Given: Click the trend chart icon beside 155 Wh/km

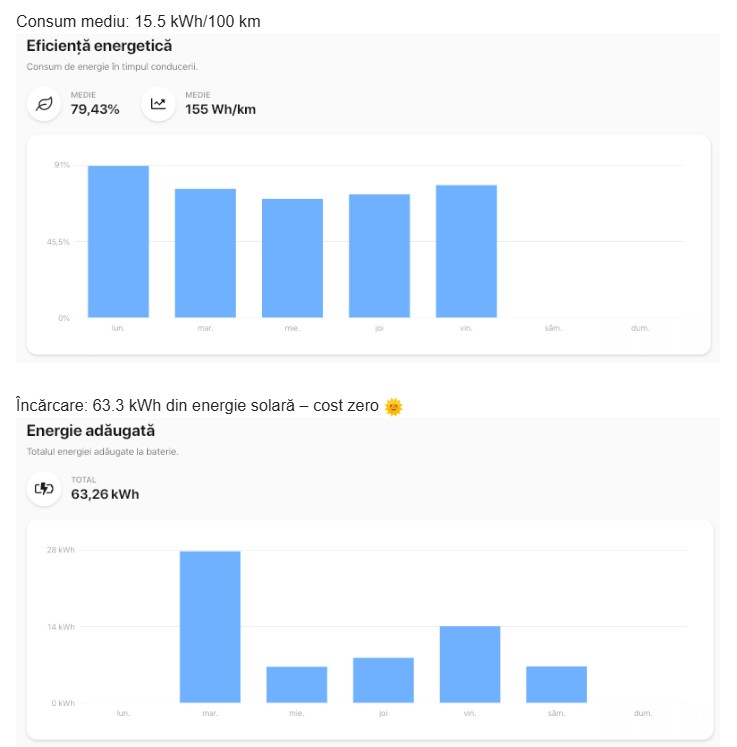Looking at the screenshot, I should (158, 104).
